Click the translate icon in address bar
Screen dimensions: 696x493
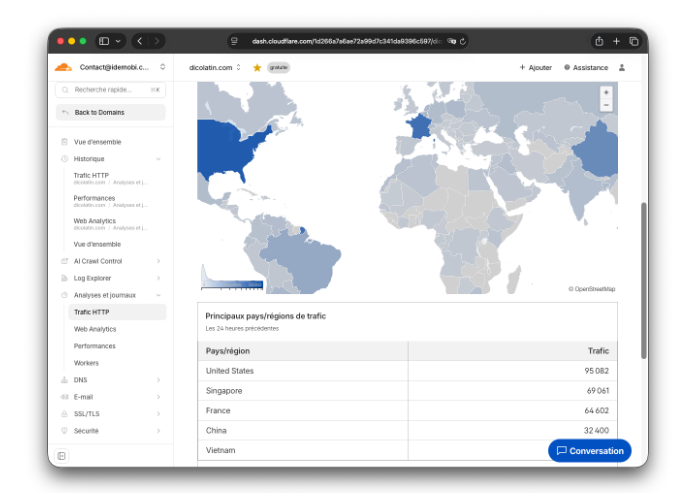point(451,41)
